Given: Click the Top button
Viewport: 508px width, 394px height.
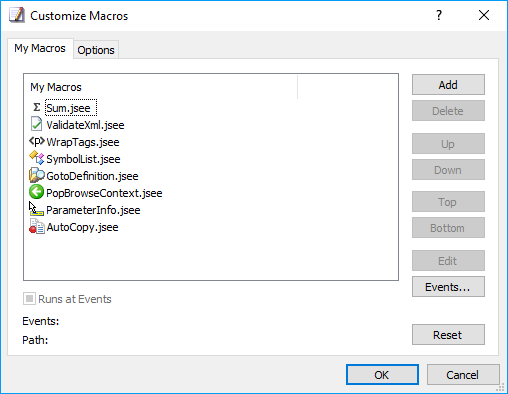Looking at the screenshot, I should click(448, 202).
